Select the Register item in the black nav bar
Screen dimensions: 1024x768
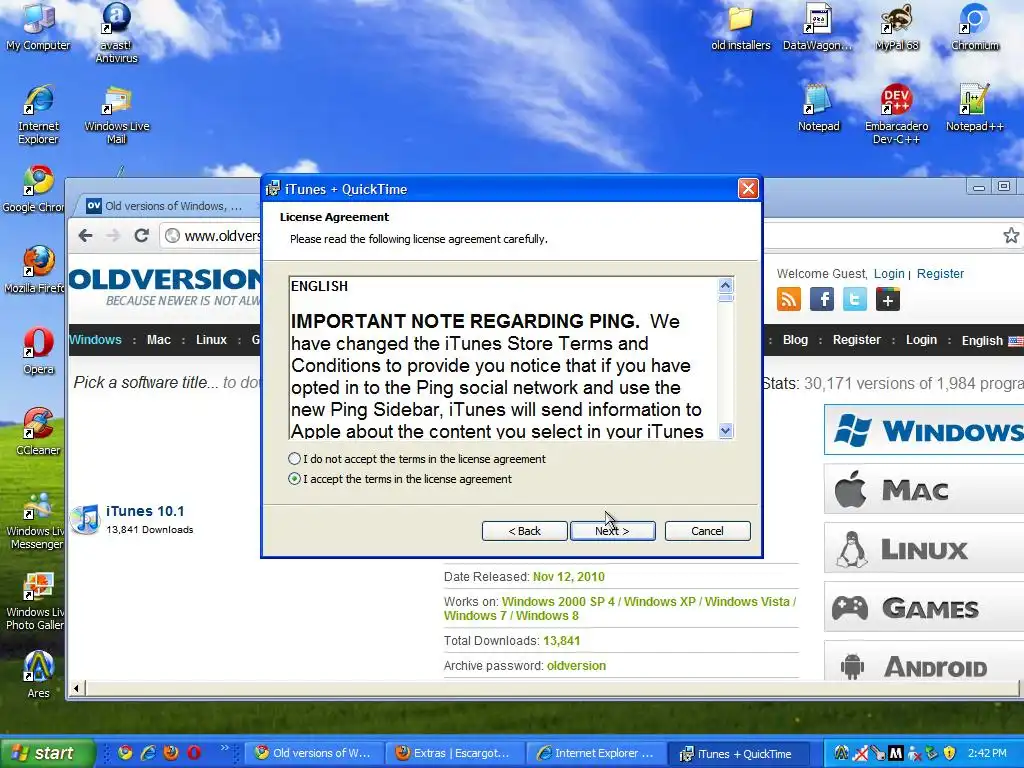[x=857, y=340]
